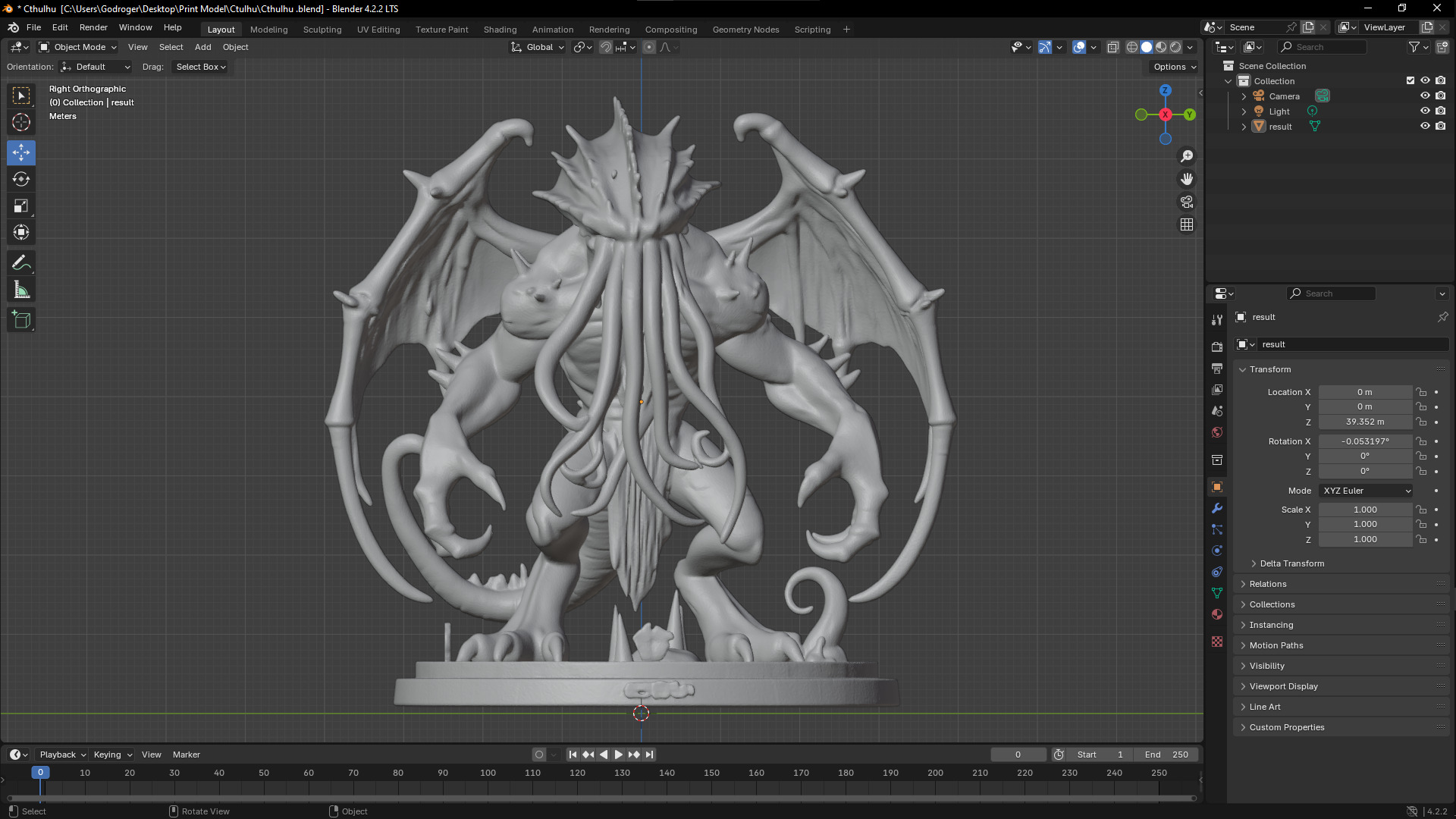Switch to the Geometry Nodes workspace tab
This screenshot has width=1456, height=819.
click(x=745, y=30)
